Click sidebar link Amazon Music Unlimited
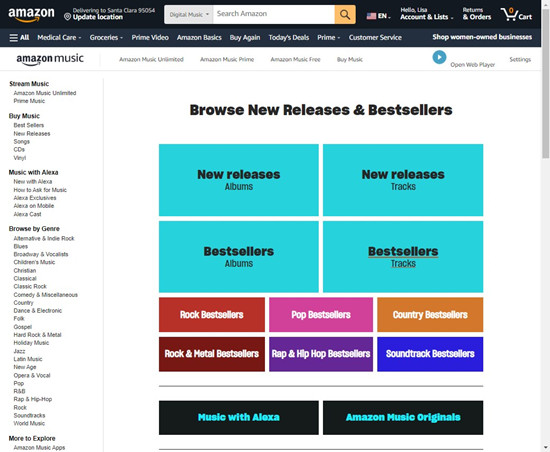This screenshot has width=550, height=452. click(45, 93)
